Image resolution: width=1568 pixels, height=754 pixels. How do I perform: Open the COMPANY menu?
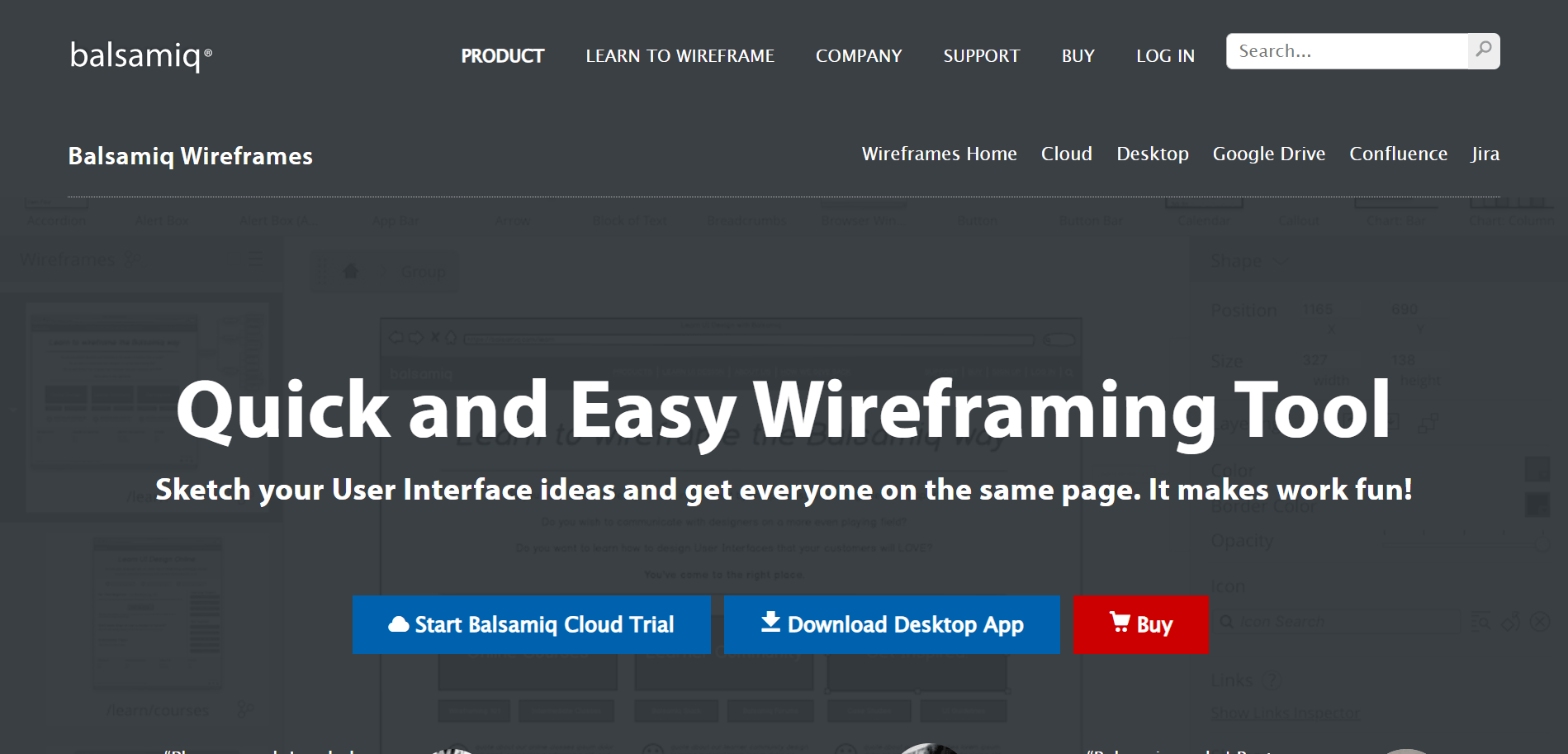(859, 56)
